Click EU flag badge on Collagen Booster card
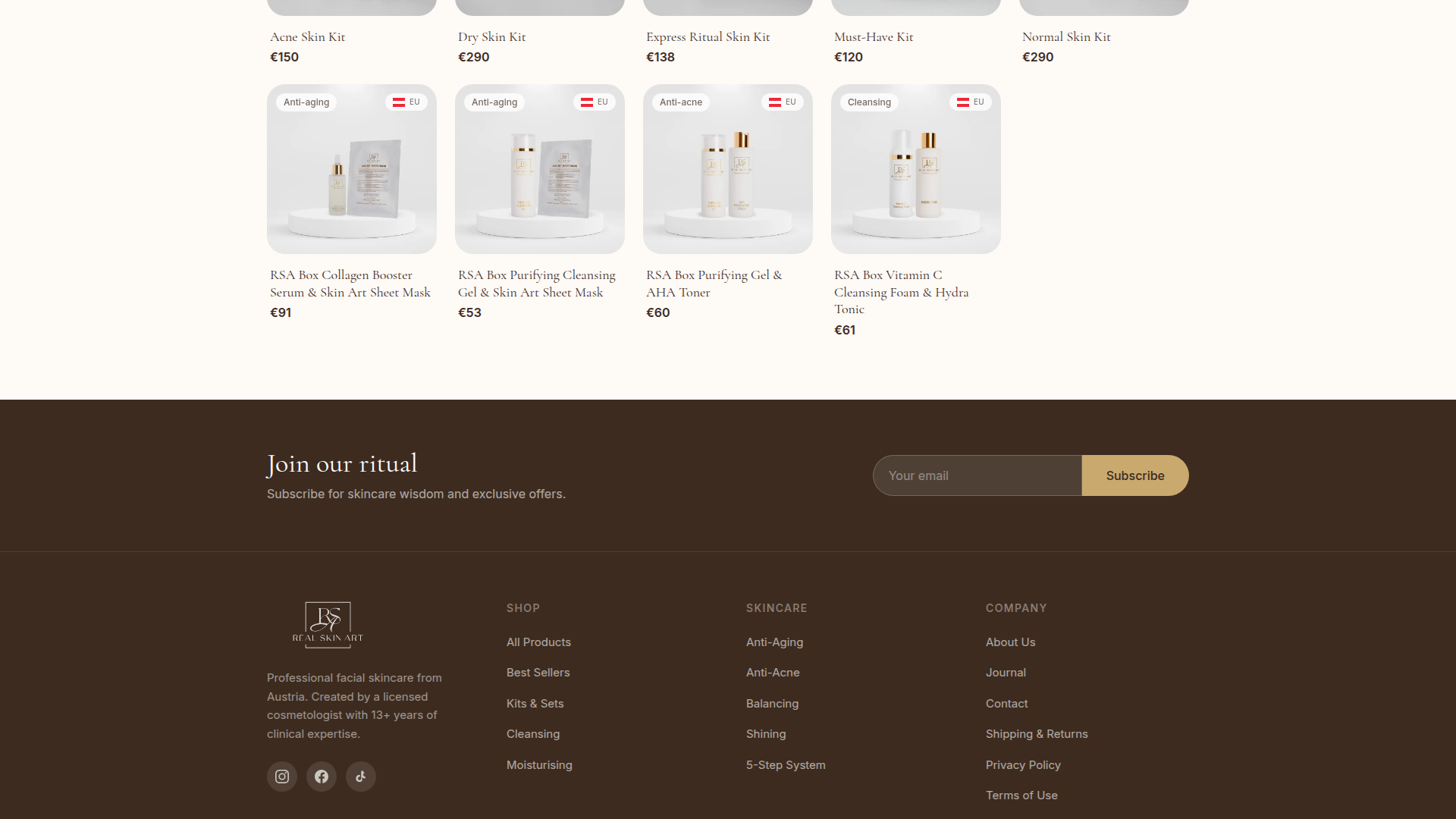Screen dimensions: 1456x819 (x=406, y=102)
